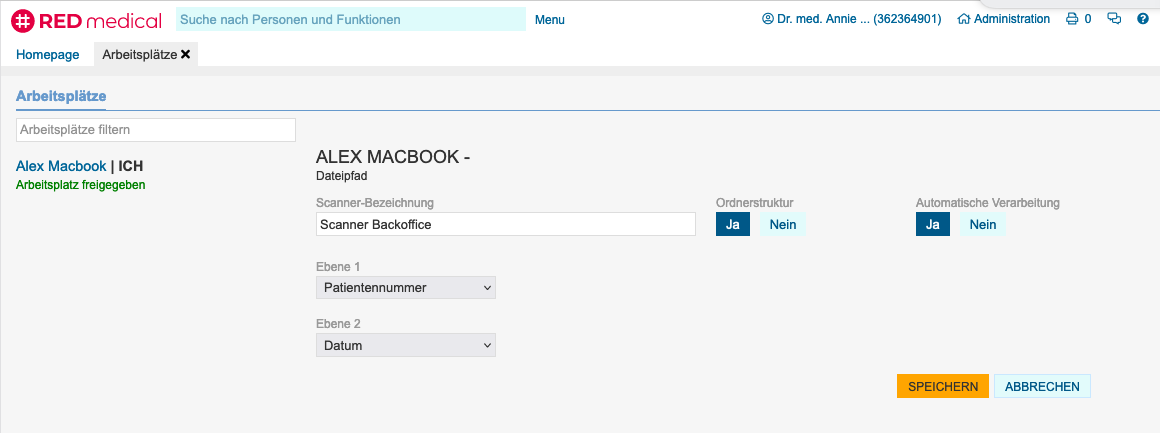Select the Alex Macbook workplace link
Screen dimensions: 1160x433
pos(61,166)
